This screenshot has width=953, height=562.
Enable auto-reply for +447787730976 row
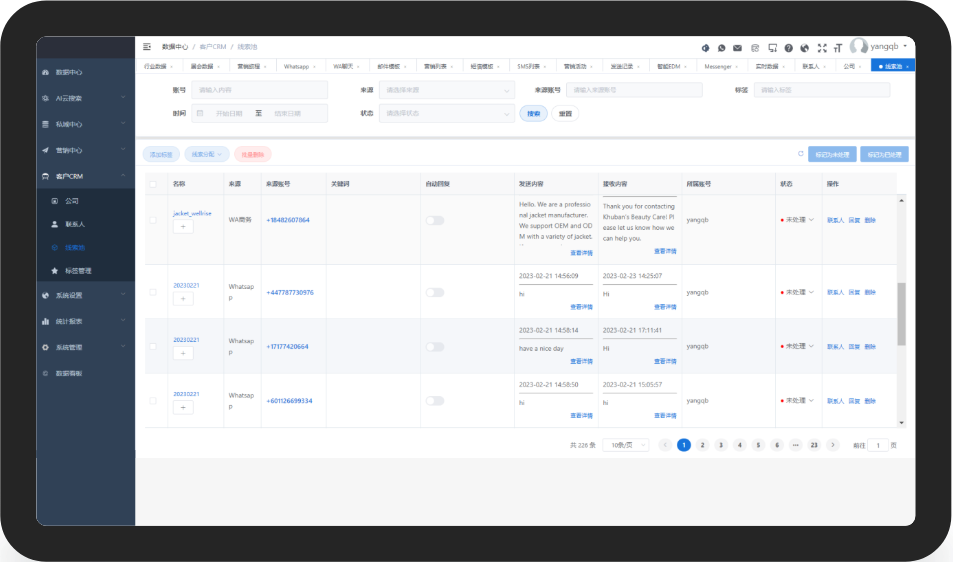click(435, 292)
